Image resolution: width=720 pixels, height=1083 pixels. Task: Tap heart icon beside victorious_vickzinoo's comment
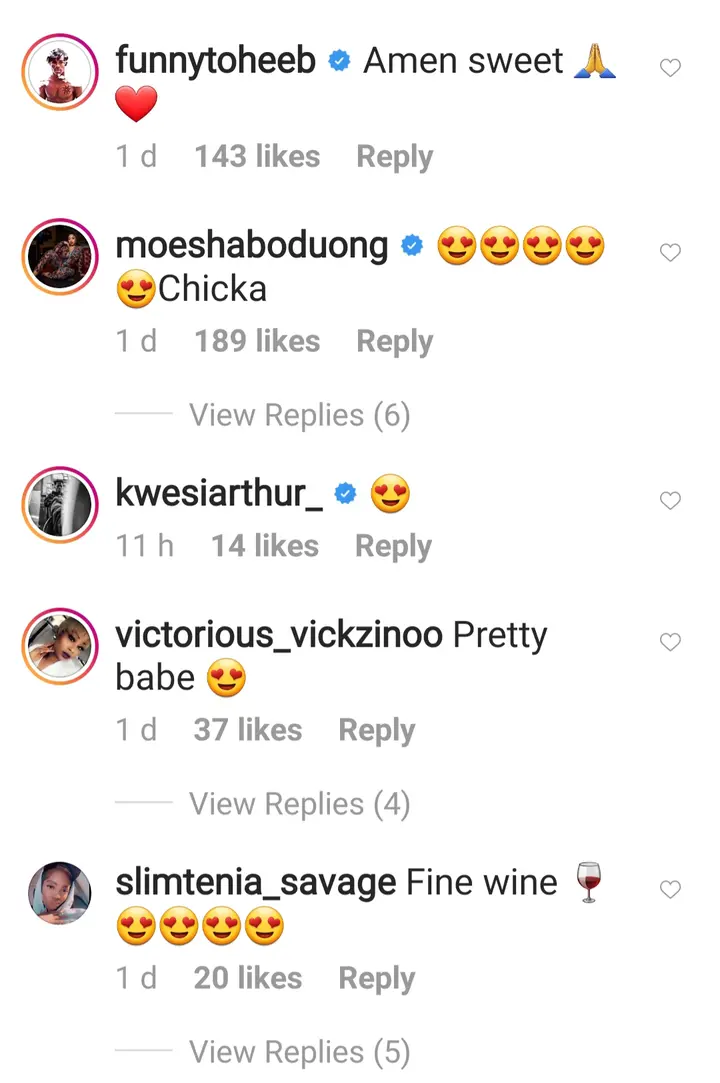[x=671, y=642]
